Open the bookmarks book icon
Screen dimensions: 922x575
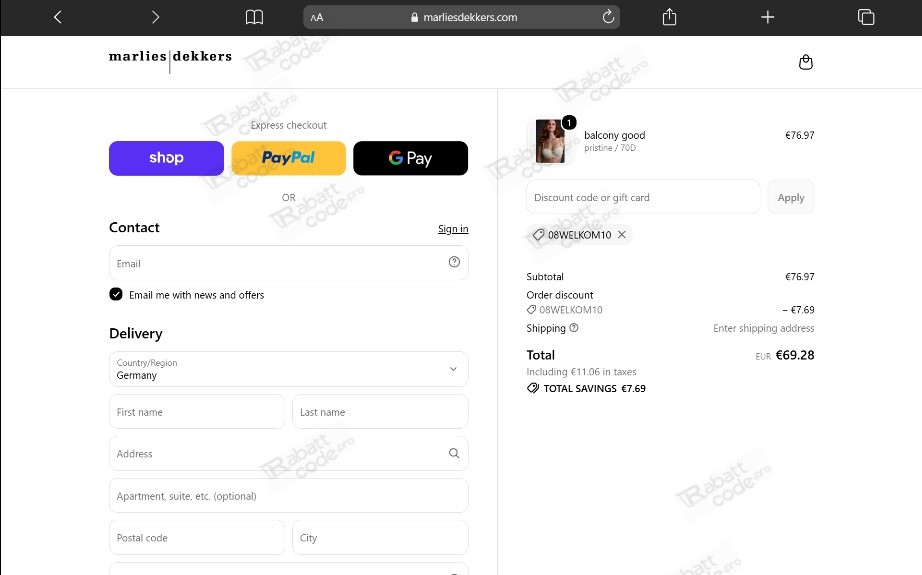click(x=254, y=17)
